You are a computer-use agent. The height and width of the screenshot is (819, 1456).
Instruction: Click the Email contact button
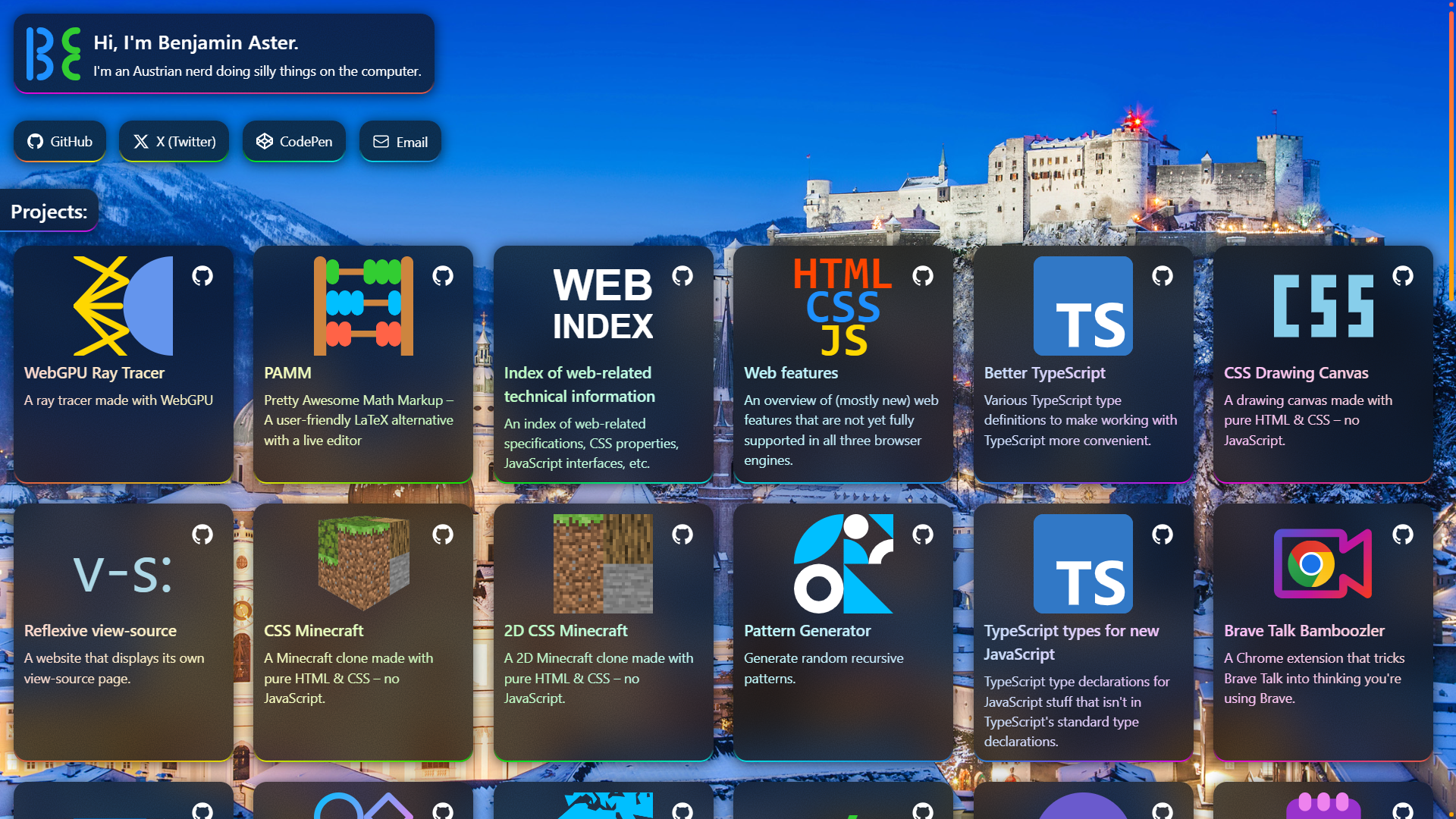[400, 142]
